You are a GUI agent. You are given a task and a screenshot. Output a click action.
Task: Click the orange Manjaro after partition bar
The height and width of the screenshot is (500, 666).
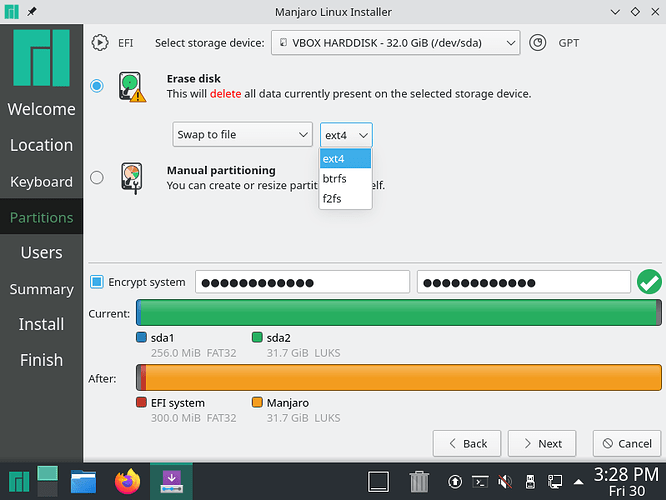point(404,377)
